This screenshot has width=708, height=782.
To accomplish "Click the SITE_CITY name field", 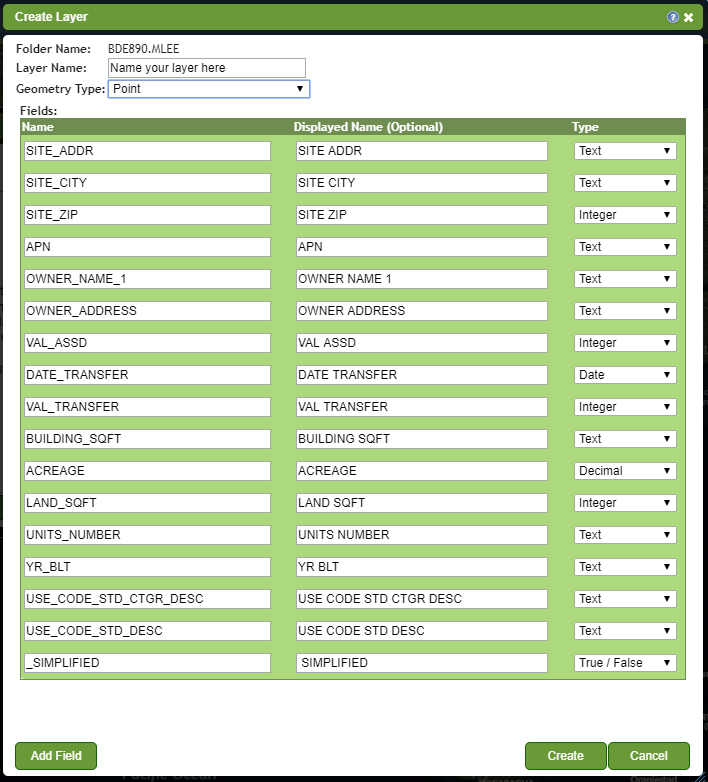I will (147, 183).
